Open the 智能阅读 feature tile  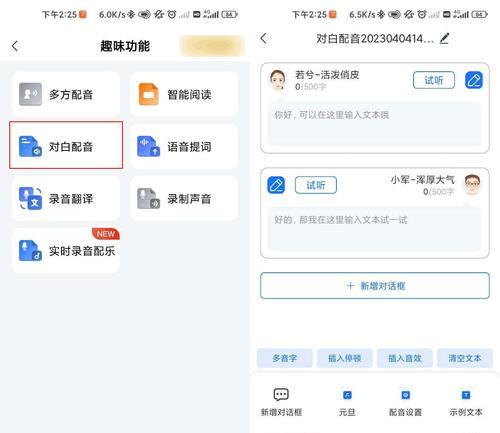(184, 94)
